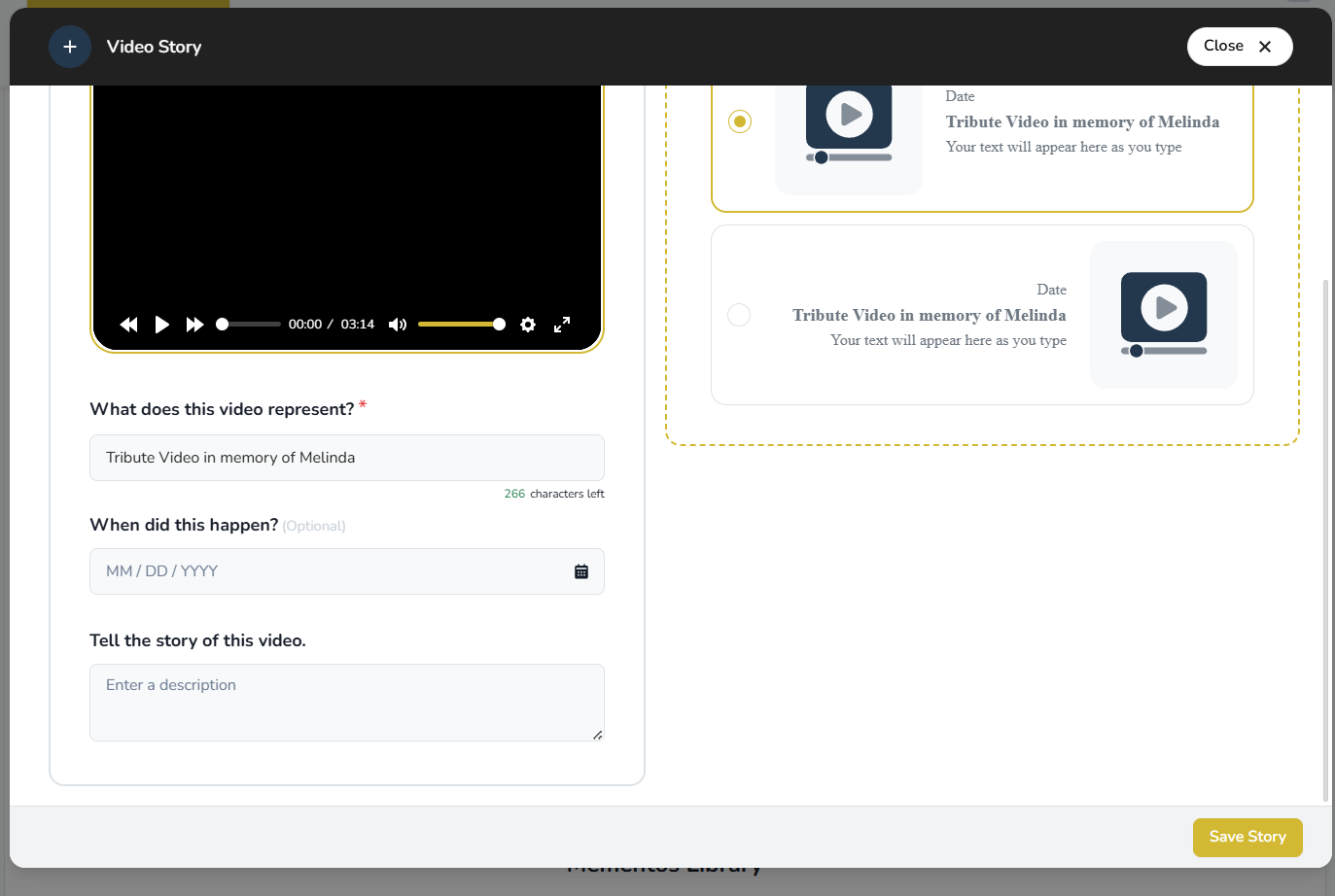Enter fullscreen with the expand icon

click(562, 325)
